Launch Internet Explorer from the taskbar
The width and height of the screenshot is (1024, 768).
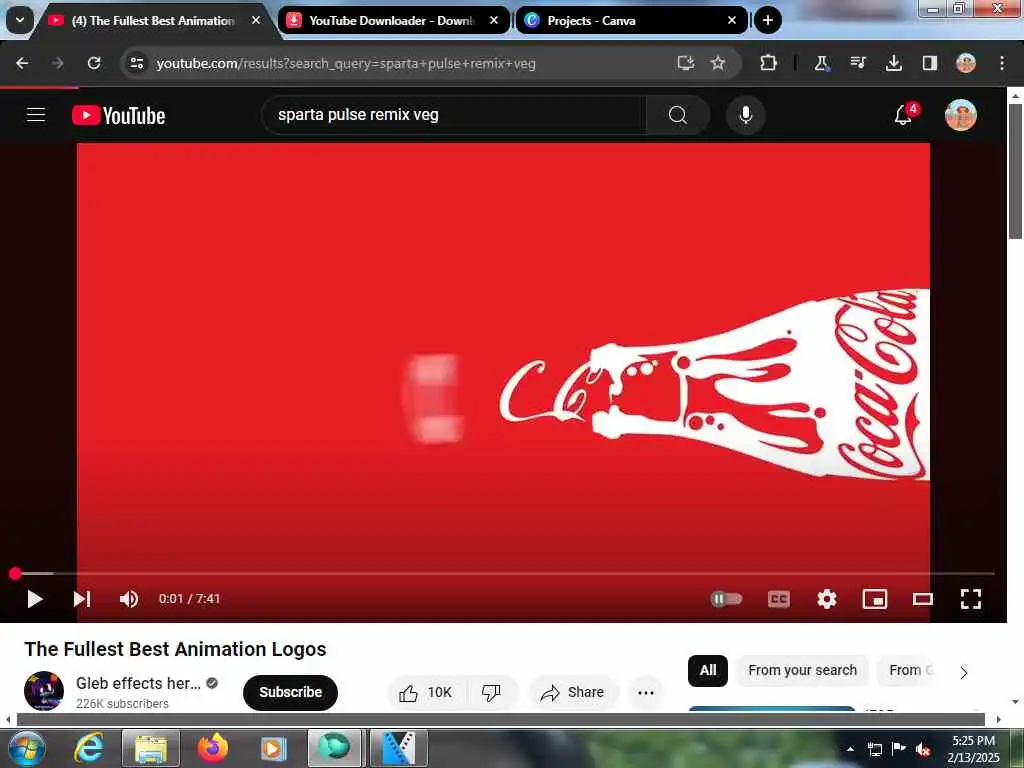click(x=88, y=748)
